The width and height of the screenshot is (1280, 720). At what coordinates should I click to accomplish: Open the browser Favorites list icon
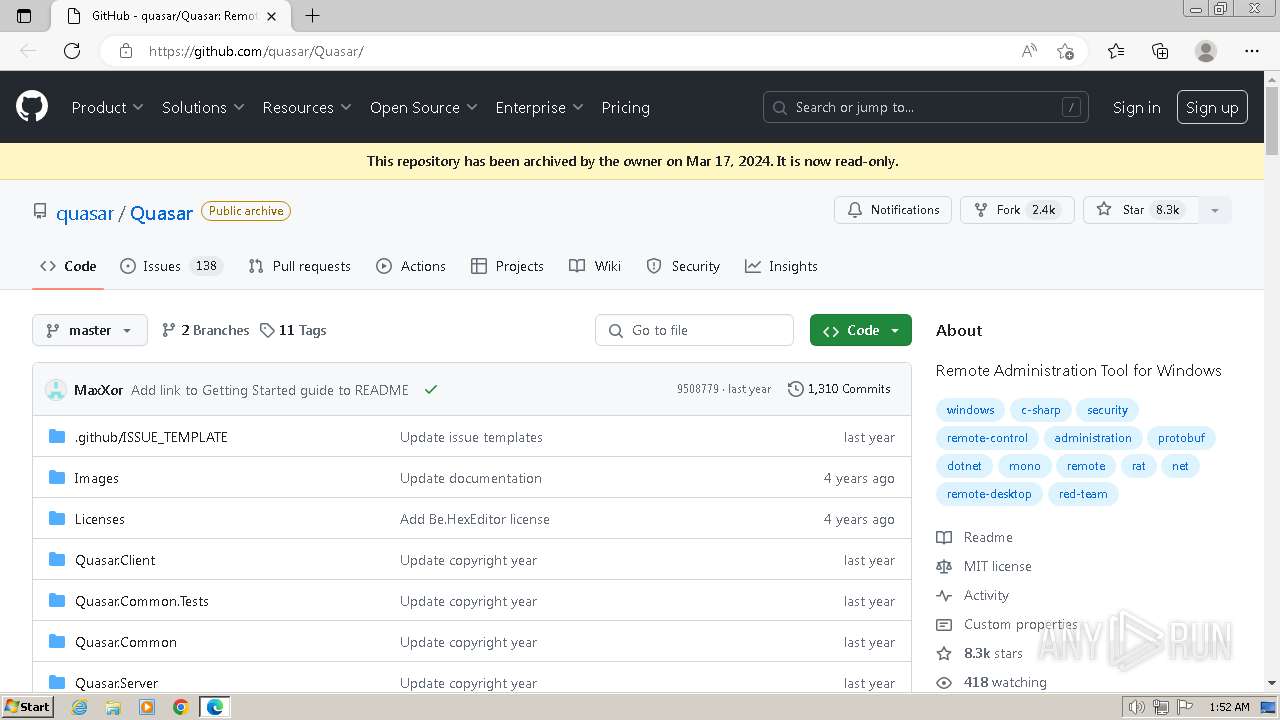tap(1116, 51)
